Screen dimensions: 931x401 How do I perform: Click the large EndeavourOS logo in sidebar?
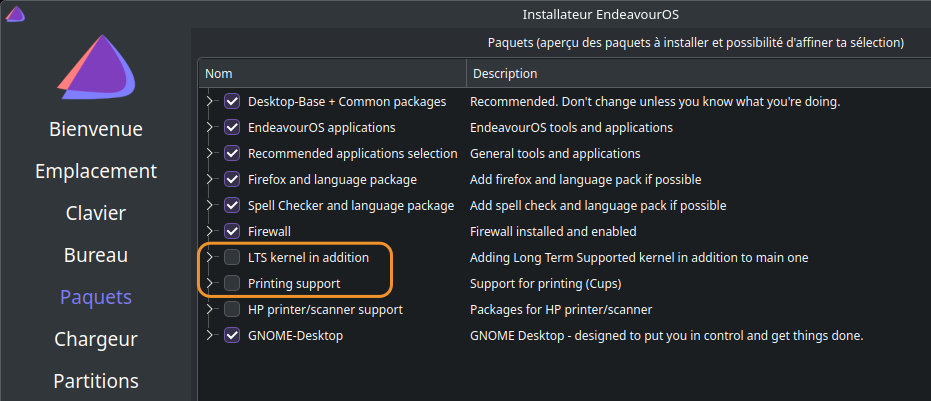pos(96,67)
